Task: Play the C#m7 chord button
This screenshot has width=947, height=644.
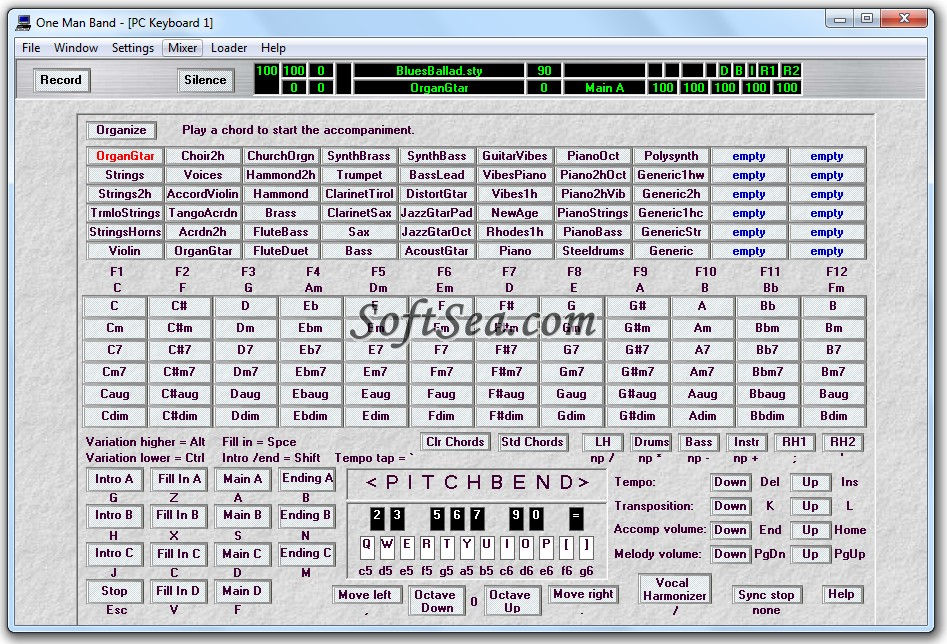Action: [x=180, y=372]
